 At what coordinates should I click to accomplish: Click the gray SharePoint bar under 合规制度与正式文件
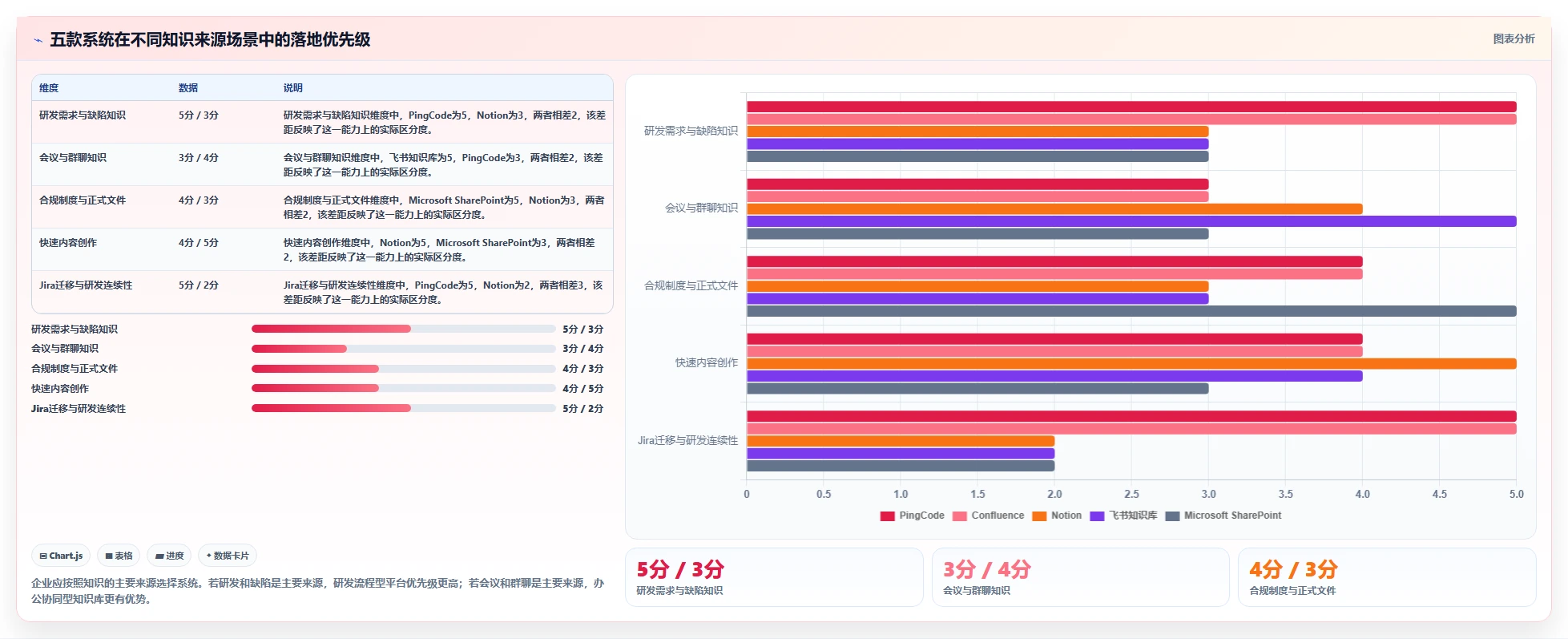(x=1131, y=311)
